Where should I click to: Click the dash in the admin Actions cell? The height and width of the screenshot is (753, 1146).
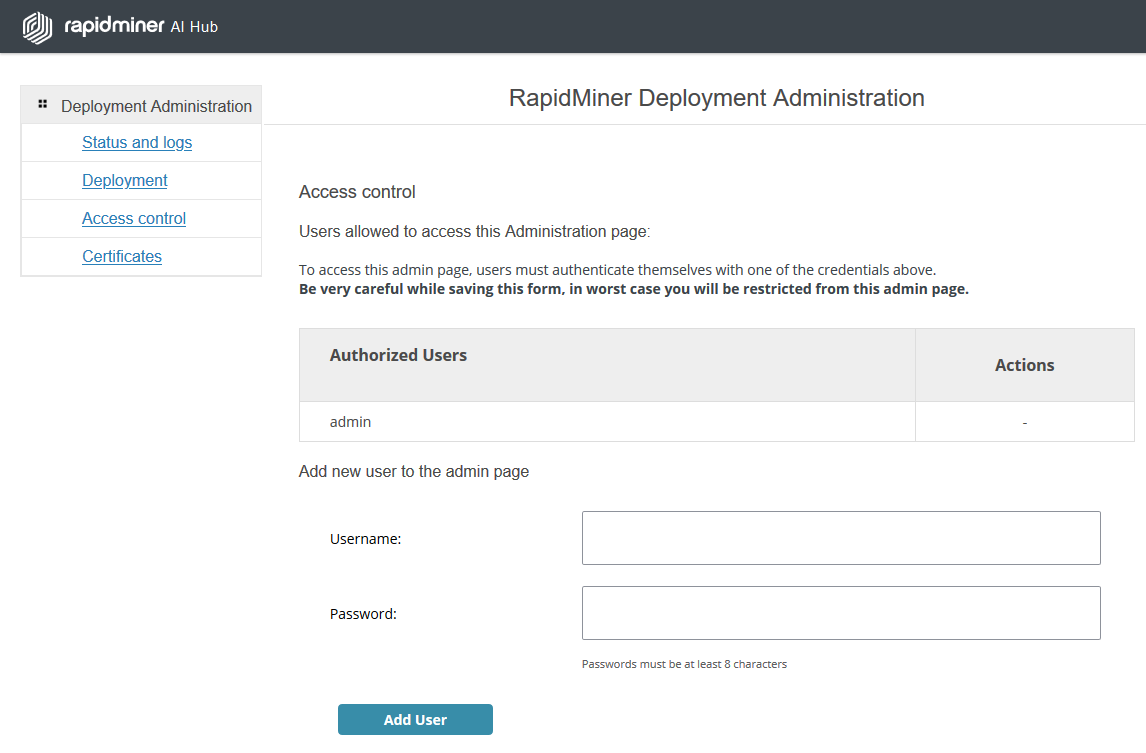1024,421
